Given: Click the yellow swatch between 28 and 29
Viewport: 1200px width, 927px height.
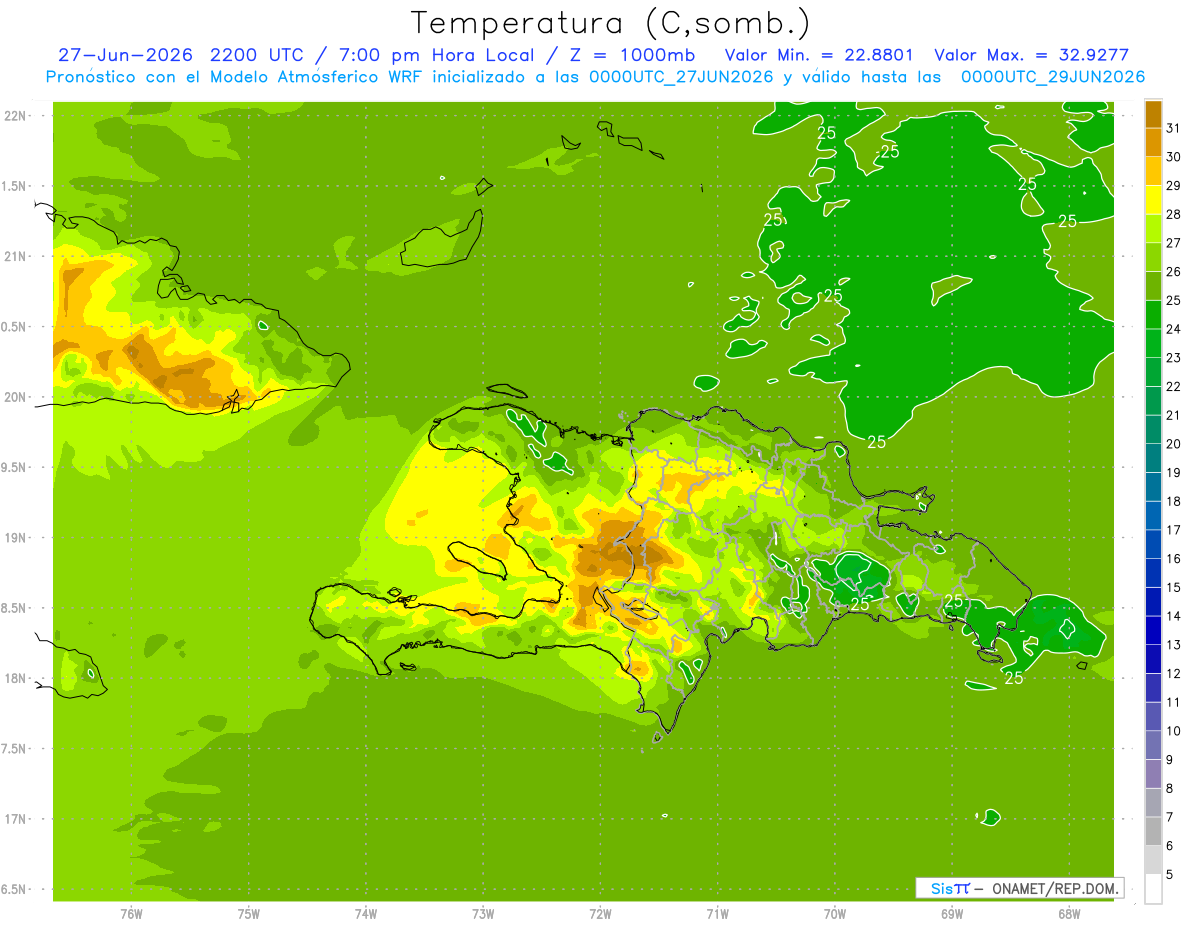Looking at the screenshot, I should [1153, 200].
